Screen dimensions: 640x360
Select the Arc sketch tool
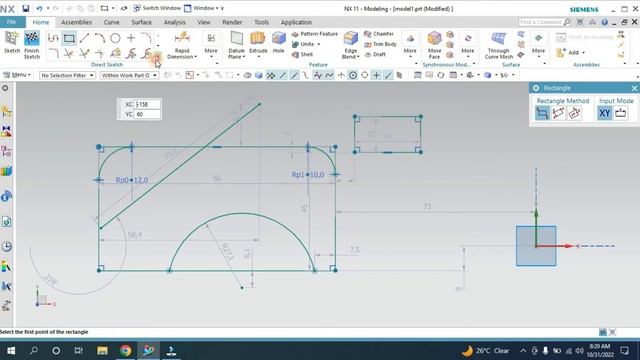point(100,38)
